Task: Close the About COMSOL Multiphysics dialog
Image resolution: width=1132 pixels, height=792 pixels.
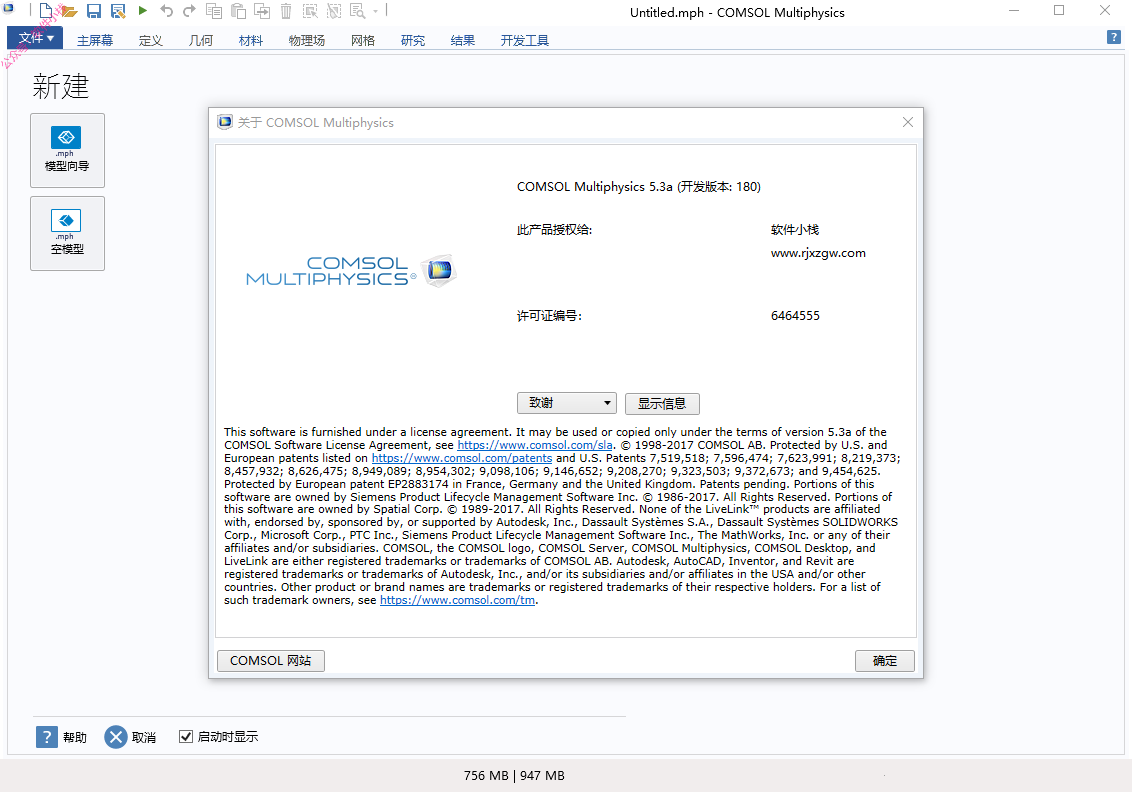Action: (908, 122)
